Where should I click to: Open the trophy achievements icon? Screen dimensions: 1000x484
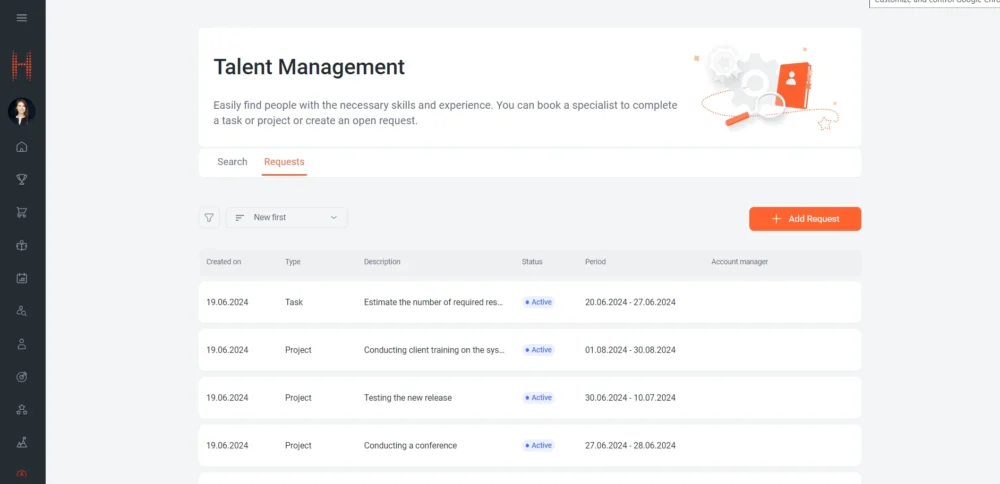point(22,180)
